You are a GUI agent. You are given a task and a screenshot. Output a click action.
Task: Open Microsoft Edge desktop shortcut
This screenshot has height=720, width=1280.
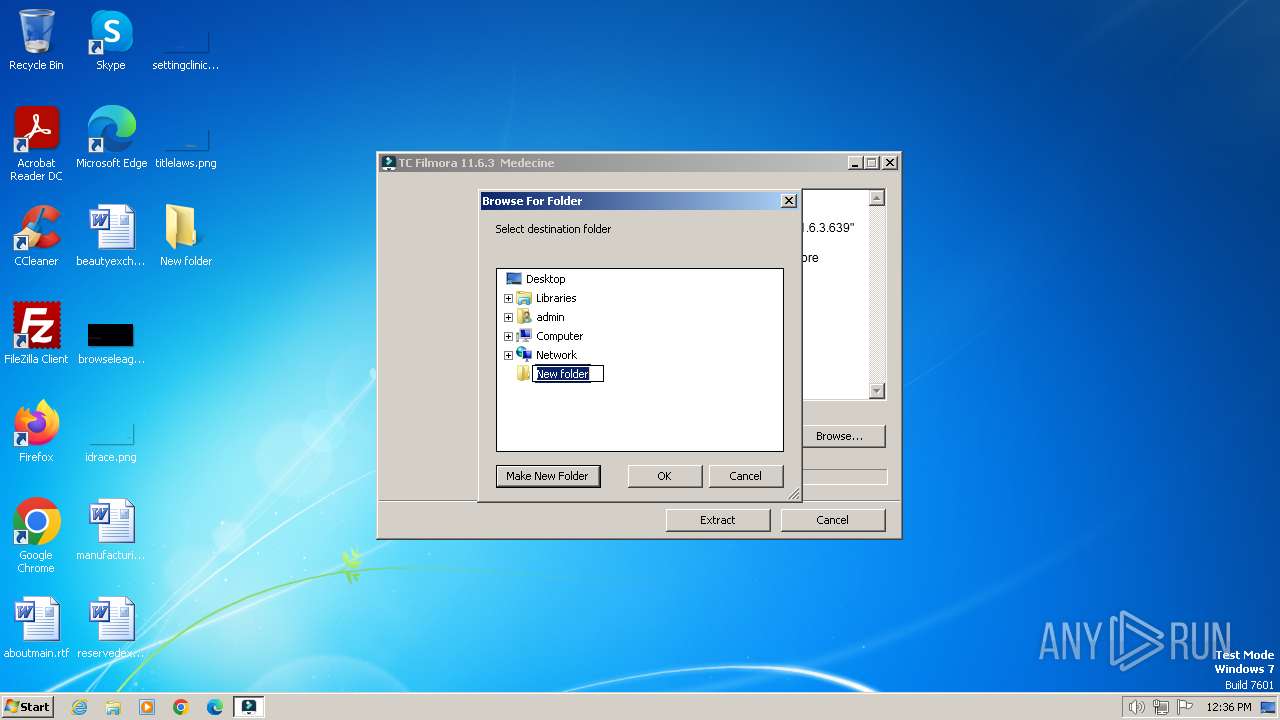[x=111, y=138]
